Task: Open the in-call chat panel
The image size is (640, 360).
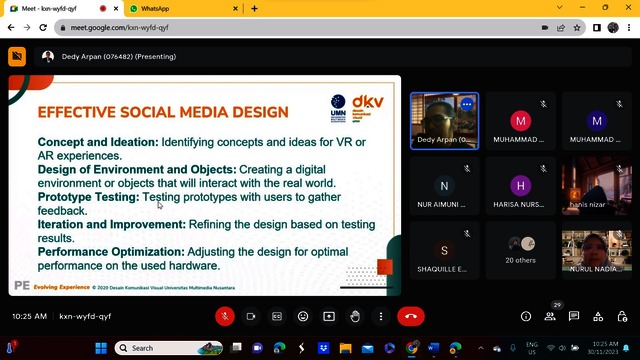Action: pos(574,316)
